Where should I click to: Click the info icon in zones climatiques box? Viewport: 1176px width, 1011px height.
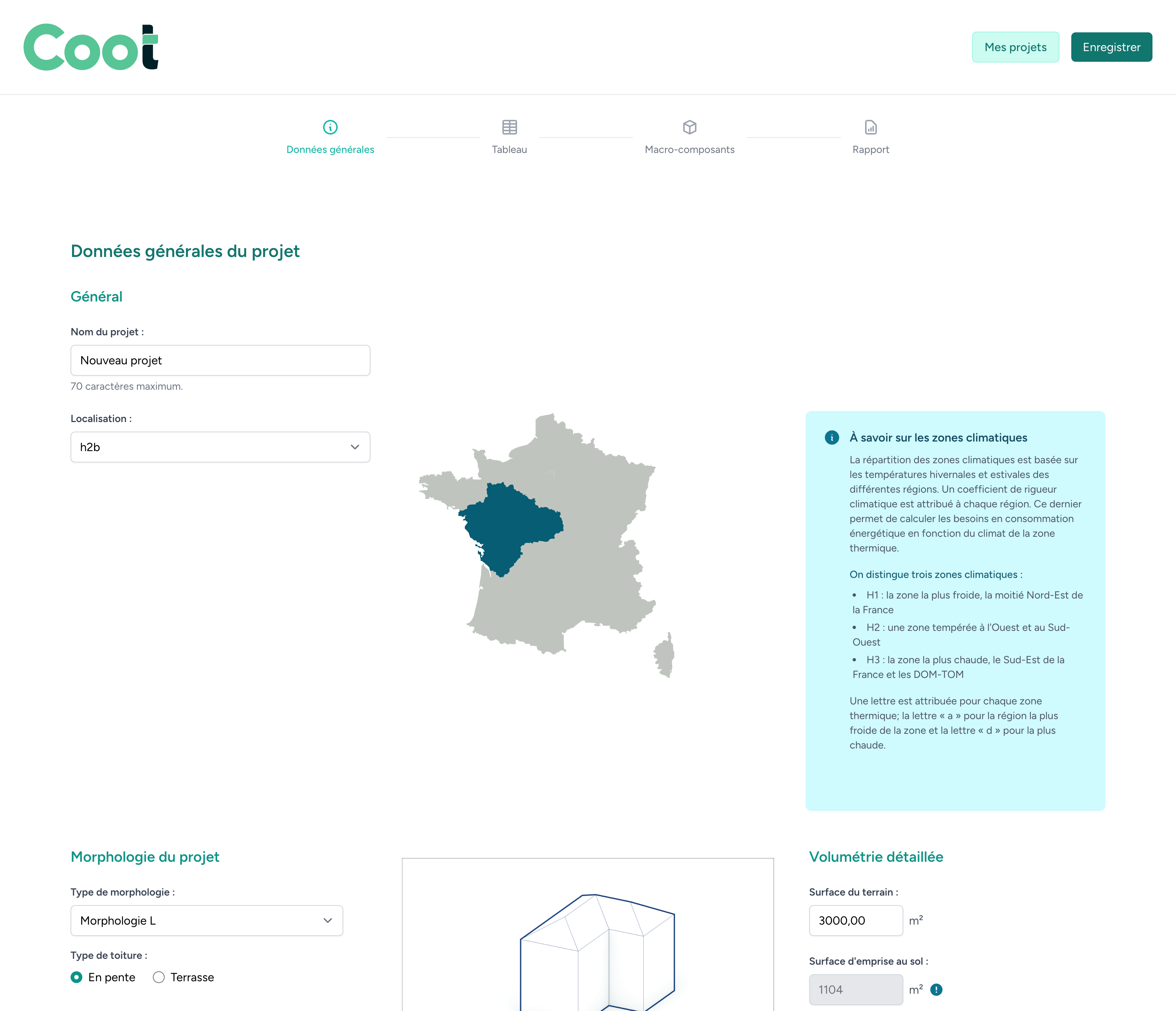click(832, 437)
